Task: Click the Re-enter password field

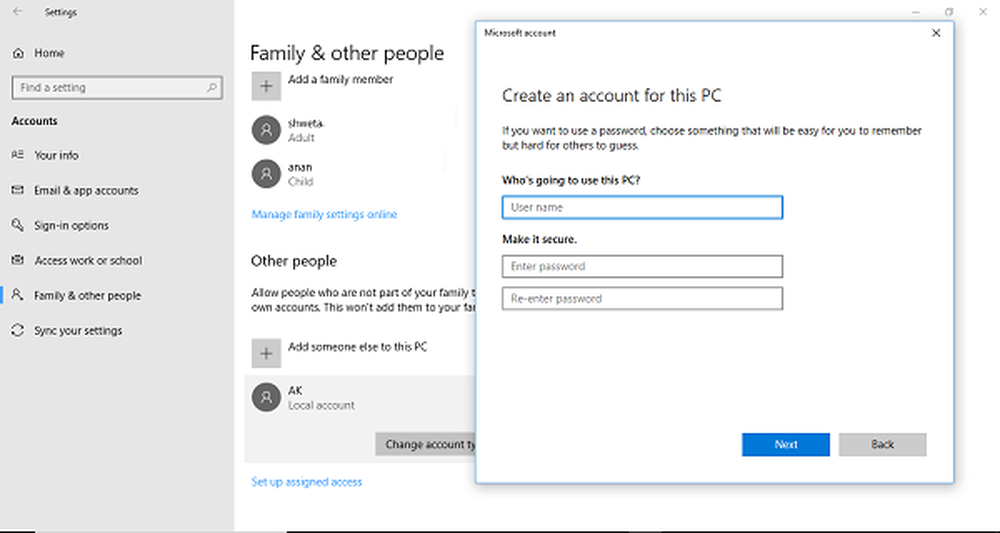Action: (x=642, y=299)
